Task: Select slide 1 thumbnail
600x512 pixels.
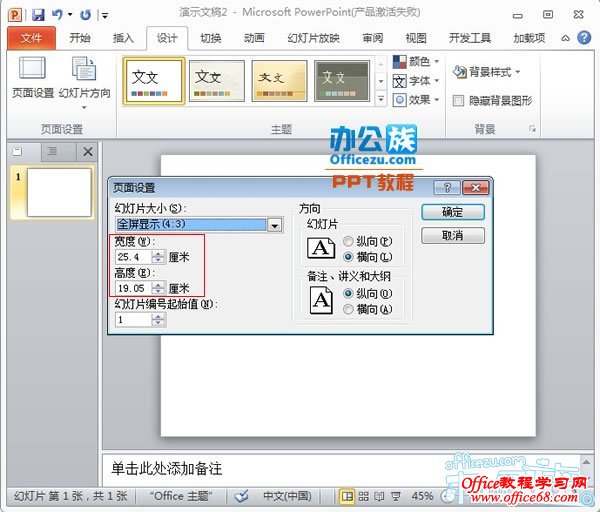Action: point(59,192)
